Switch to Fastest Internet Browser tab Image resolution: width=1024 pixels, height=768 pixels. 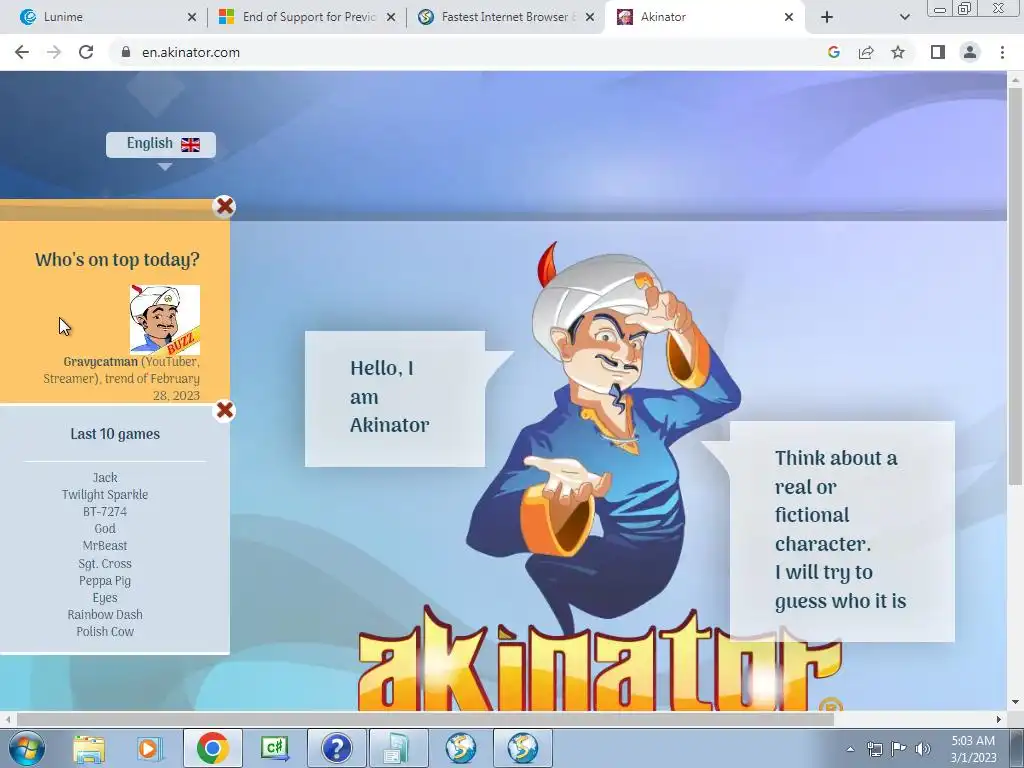click(508, 17)
